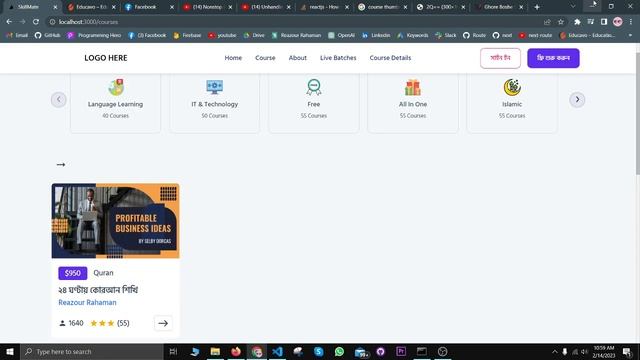The width and height of the screenshot is (640, 360).
Task: Click the LOGO HERE site logo
Action: (x=106, y=58)
